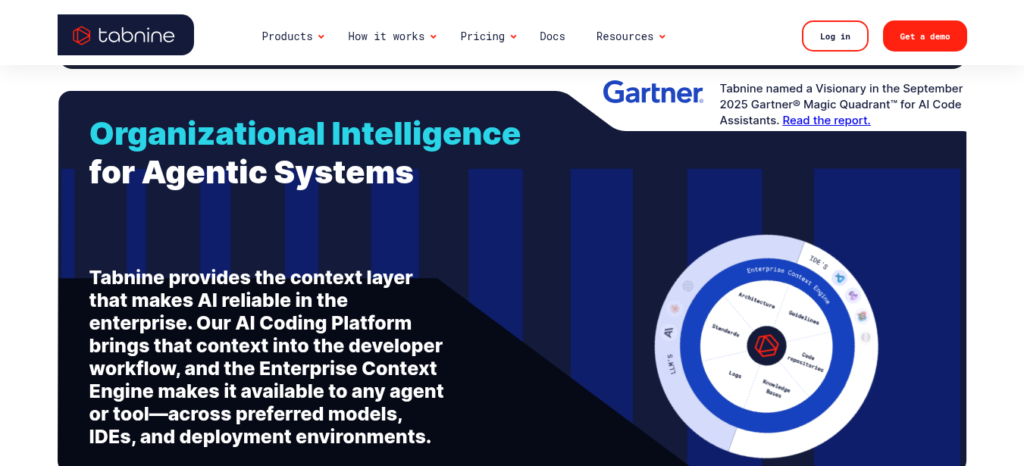Select the faded OpenAI icon on wheel
This screenshot has width=1024, height=466.
[x=688, y=286]
